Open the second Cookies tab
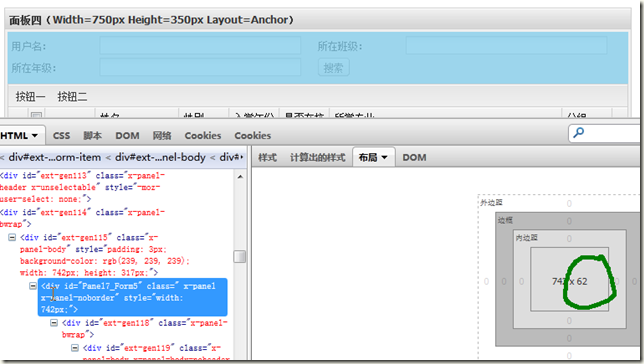 coord(253,136)
